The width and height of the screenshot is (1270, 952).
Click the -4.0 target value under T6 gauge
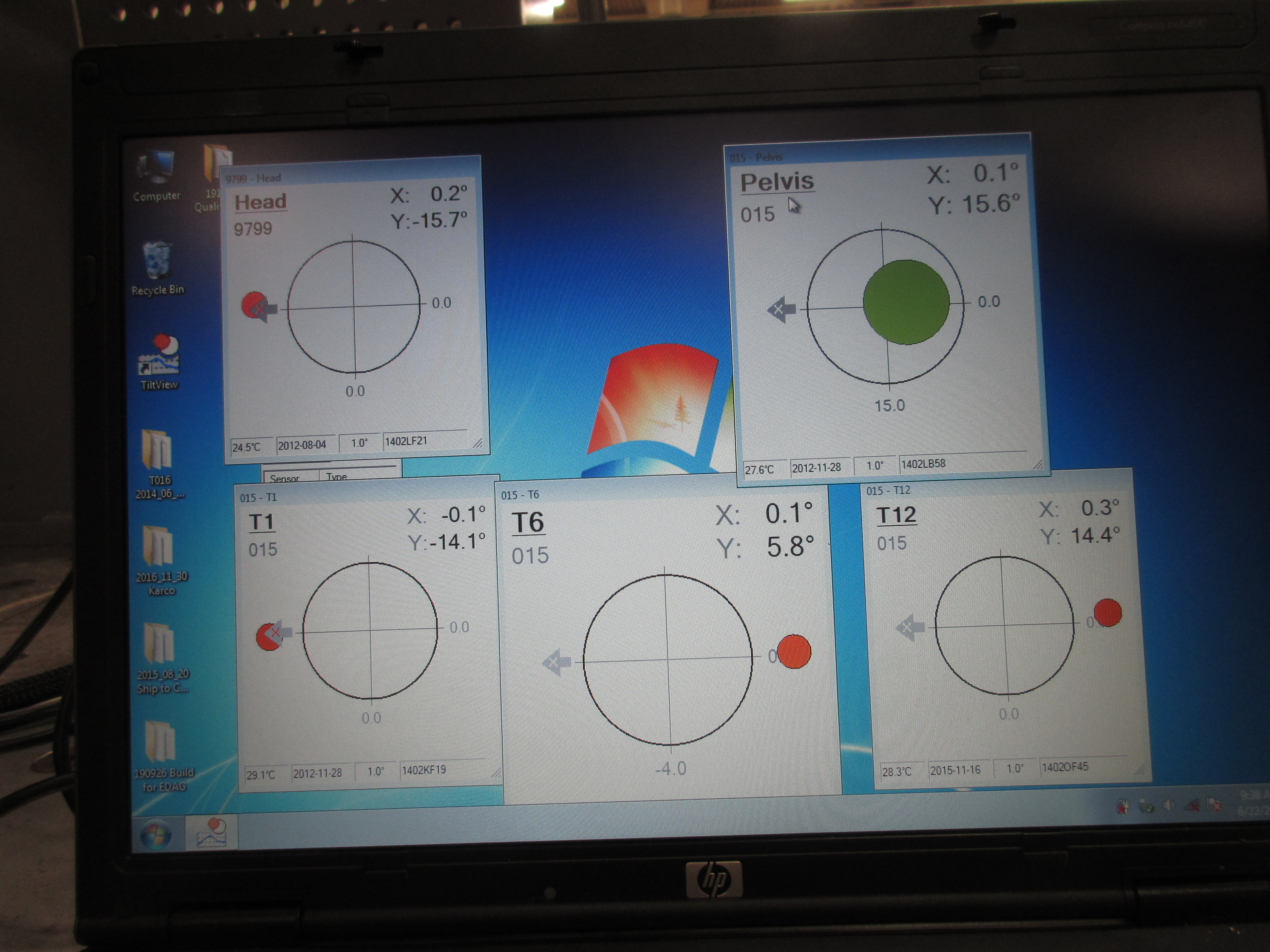[671, 768]
